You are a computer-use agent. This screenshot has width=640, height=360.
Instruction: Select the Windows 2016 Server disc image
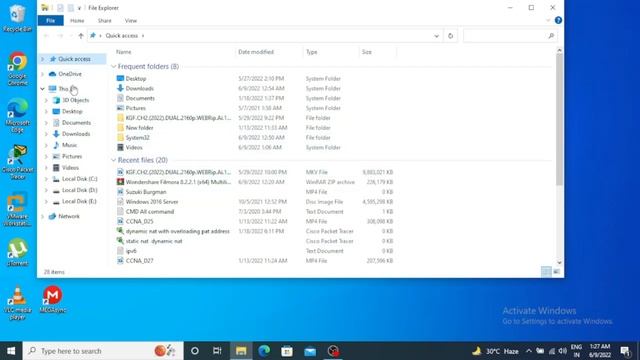coord(152,202)
